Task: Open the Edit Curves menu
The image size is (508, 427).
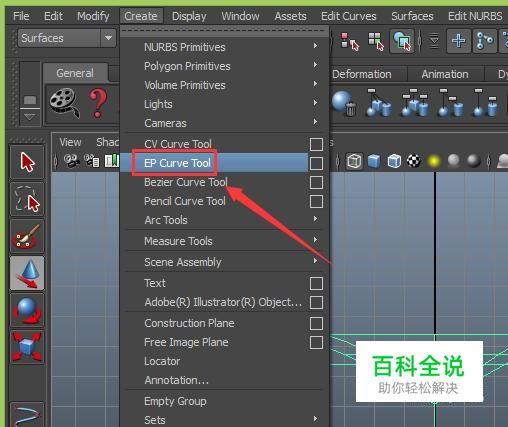Action: (348, 16)
